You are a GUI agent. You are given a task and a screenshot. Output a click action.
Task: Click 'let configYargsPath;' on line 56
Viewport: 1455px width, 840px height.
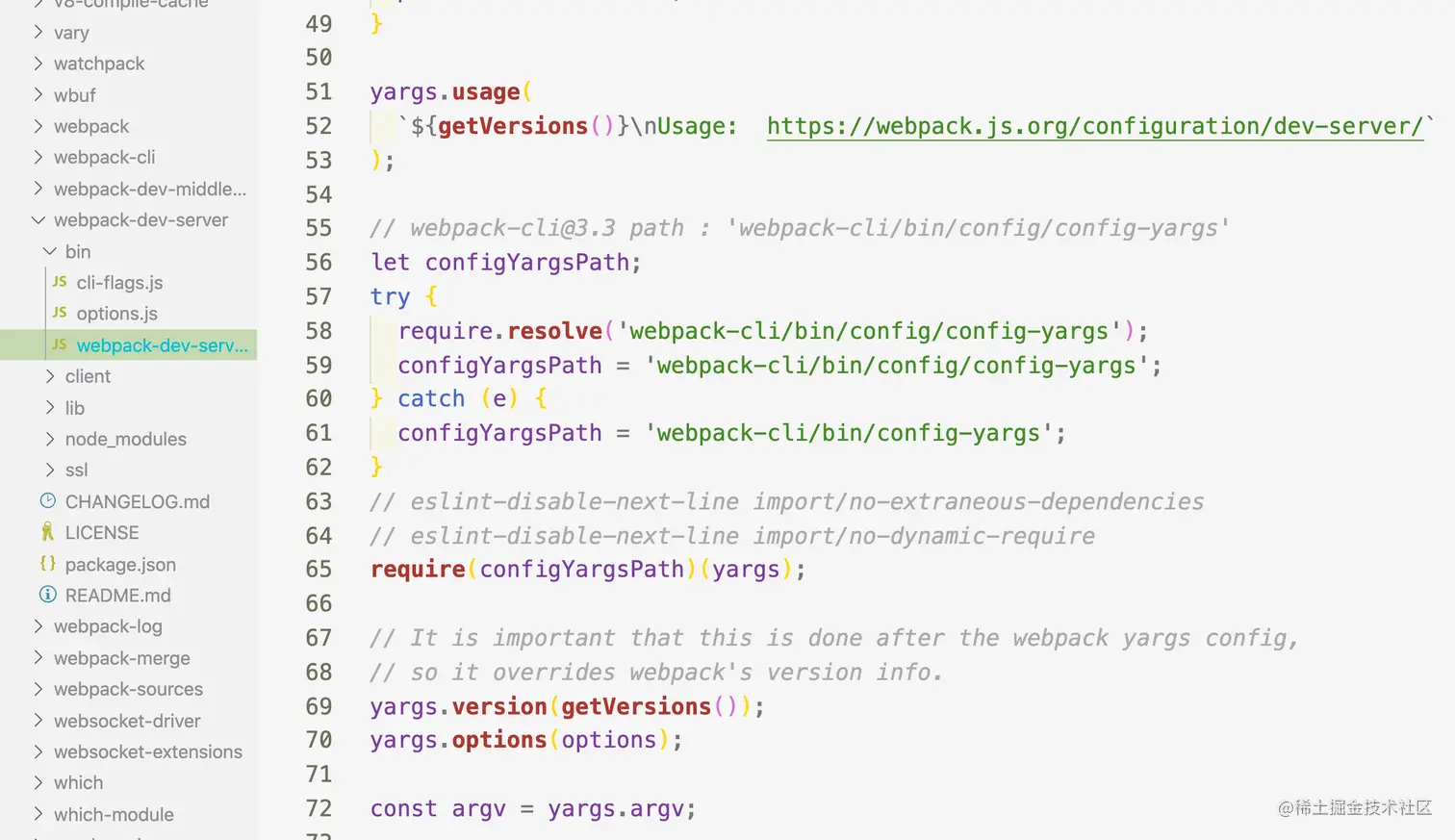tap(505, 263)
